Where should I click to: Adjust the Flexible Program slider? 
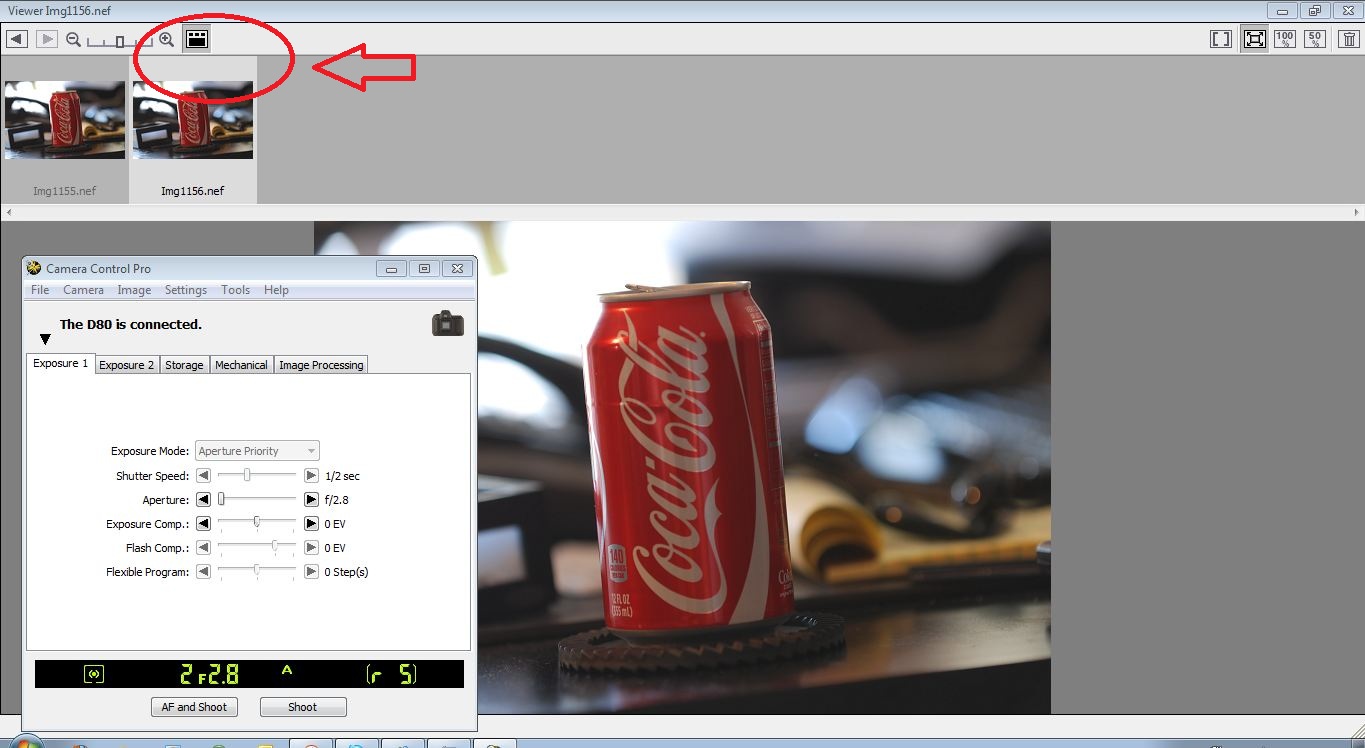pyautogui.click(x=257, y=572)
